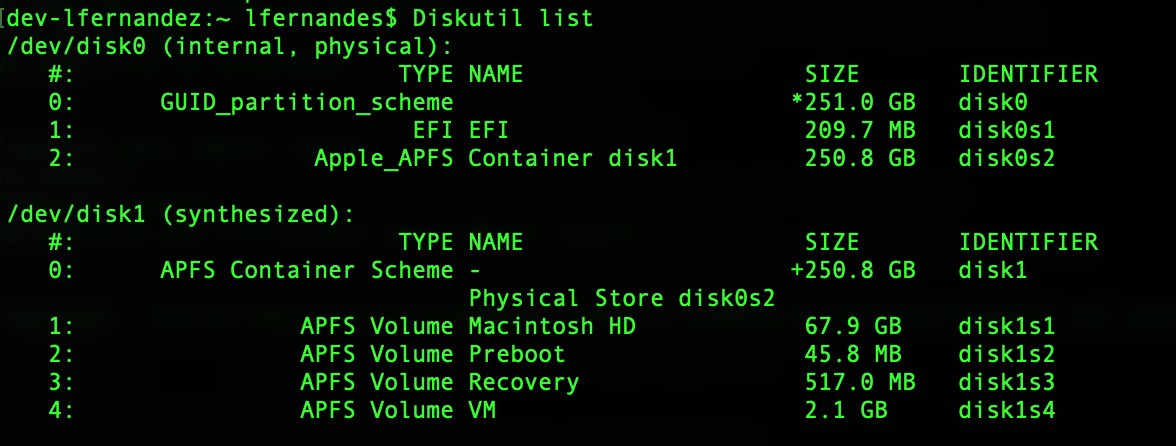Click the disk1s1 identifier

1007,326
